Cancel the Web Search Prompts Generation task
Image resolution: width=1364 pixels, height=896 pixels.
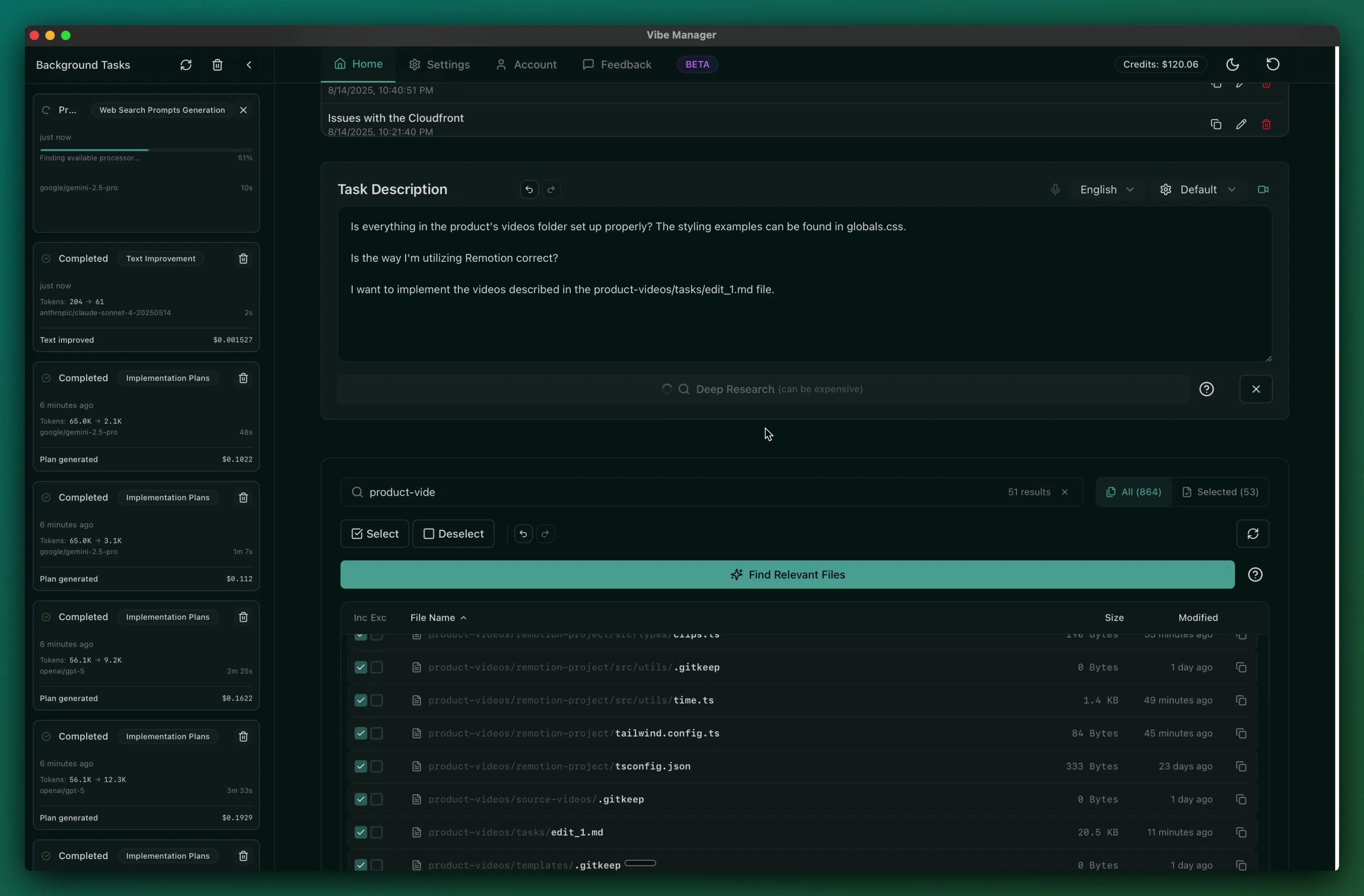pyautogui.click(x=243, y=110)
